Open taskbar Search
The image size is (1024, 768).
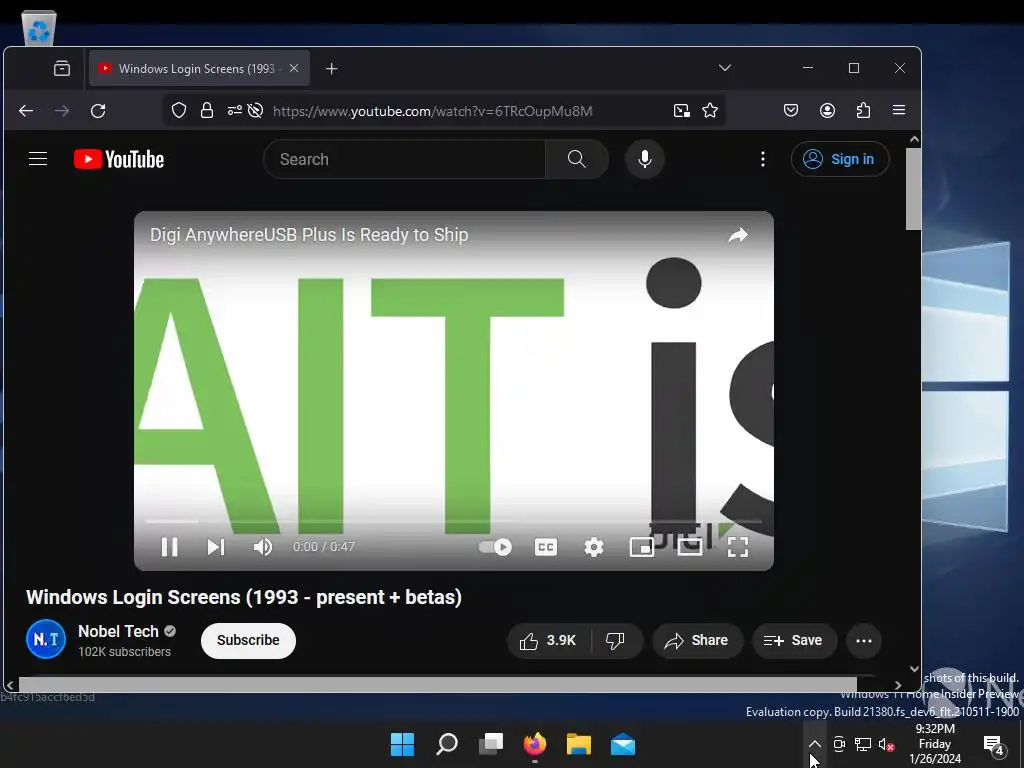447,744
